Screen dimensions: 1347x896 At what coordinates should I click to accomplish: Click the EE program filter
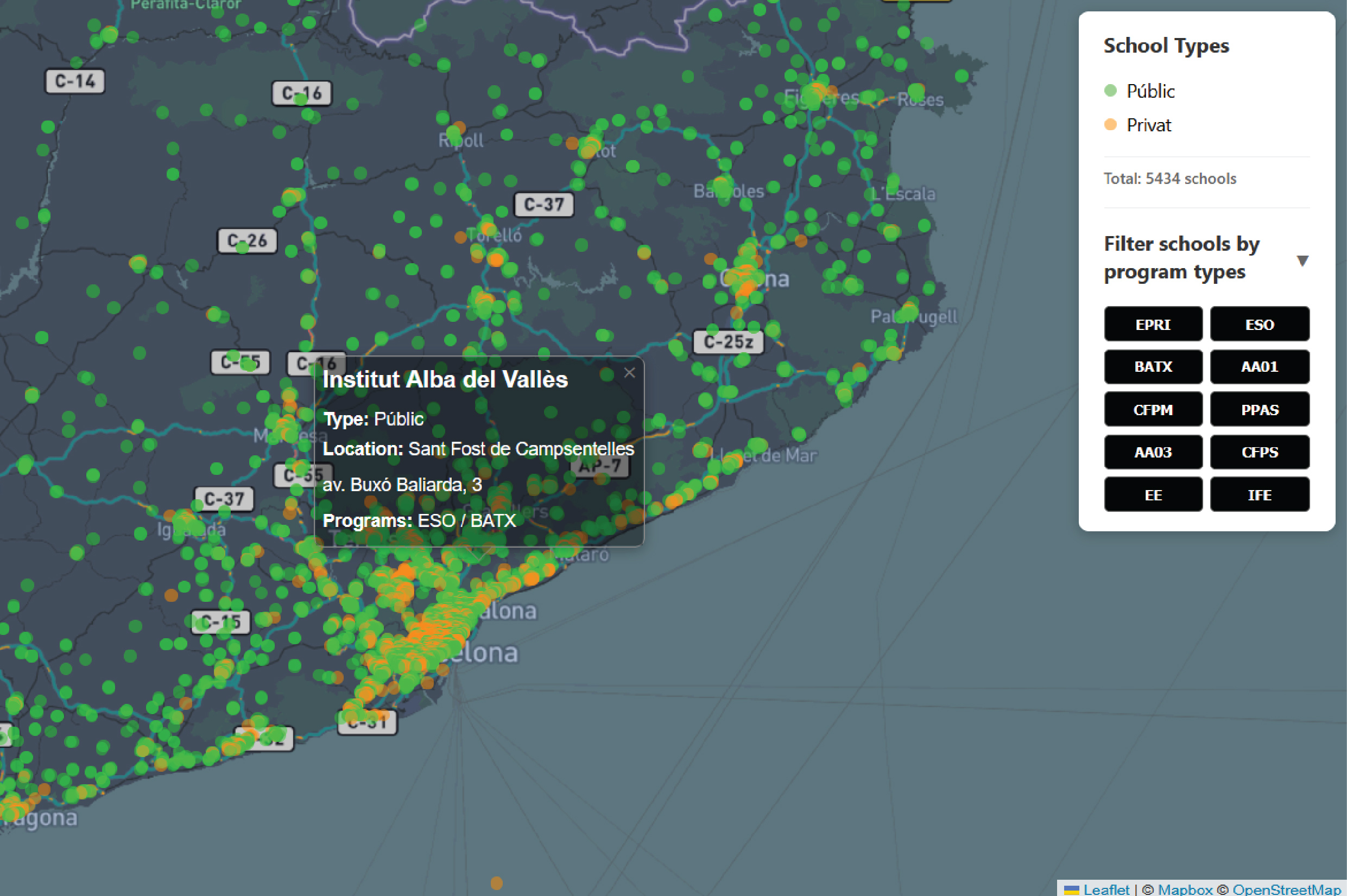click(x=1153, y=494)
